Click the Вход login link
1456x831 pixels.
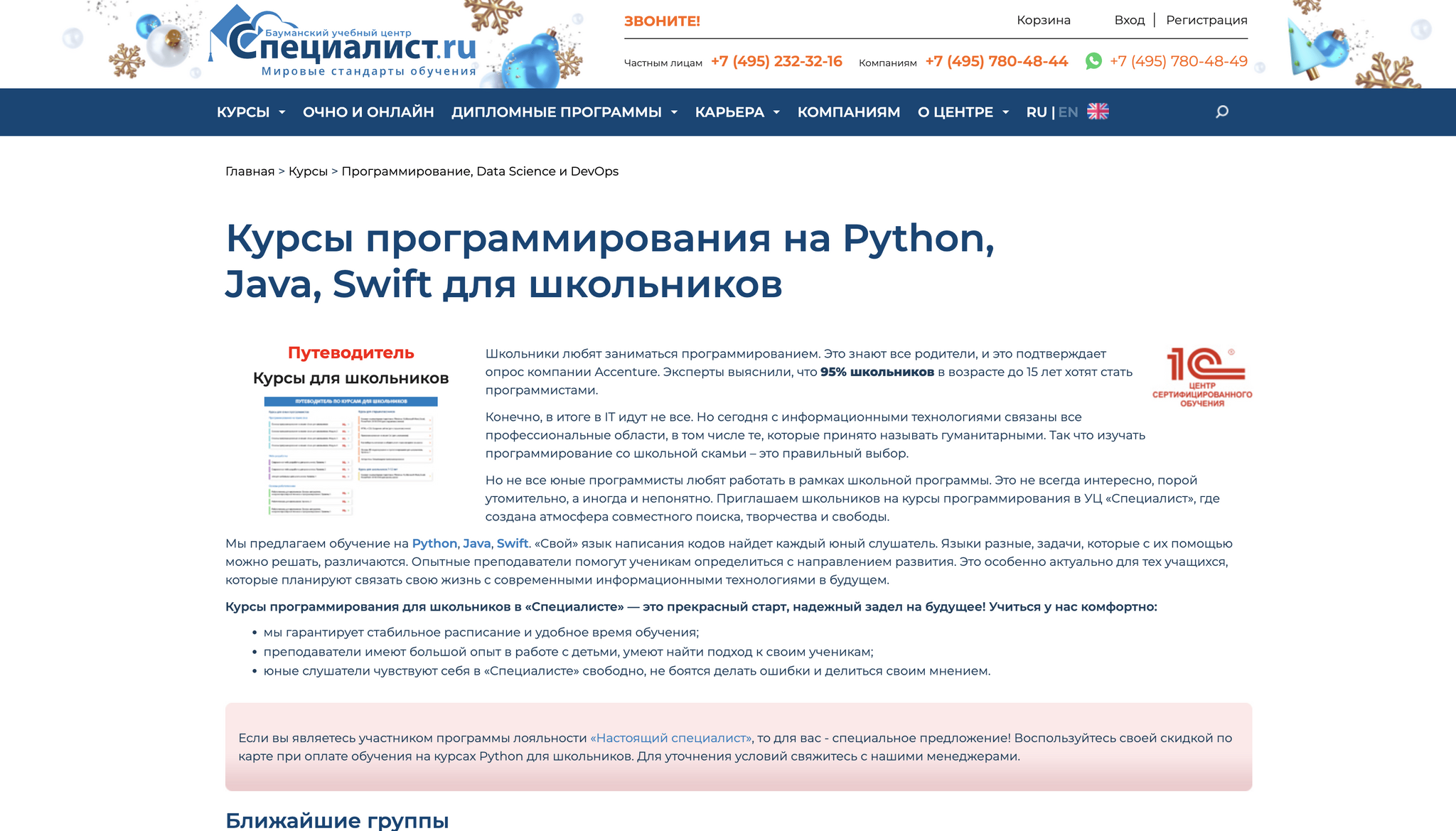pyautogui.click(x=1130, y=20)
